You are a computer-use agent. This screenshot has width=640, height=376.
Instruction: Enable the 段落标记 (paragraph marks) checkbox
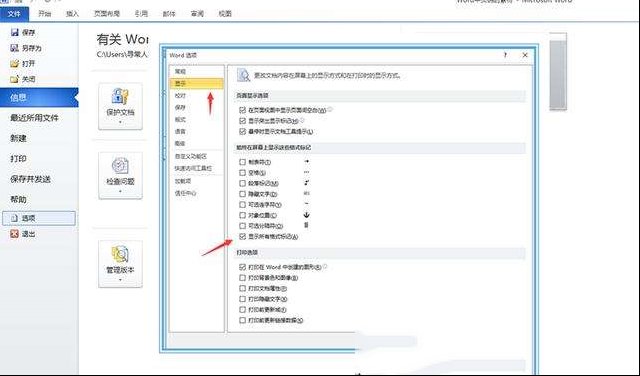coord(242,183)
